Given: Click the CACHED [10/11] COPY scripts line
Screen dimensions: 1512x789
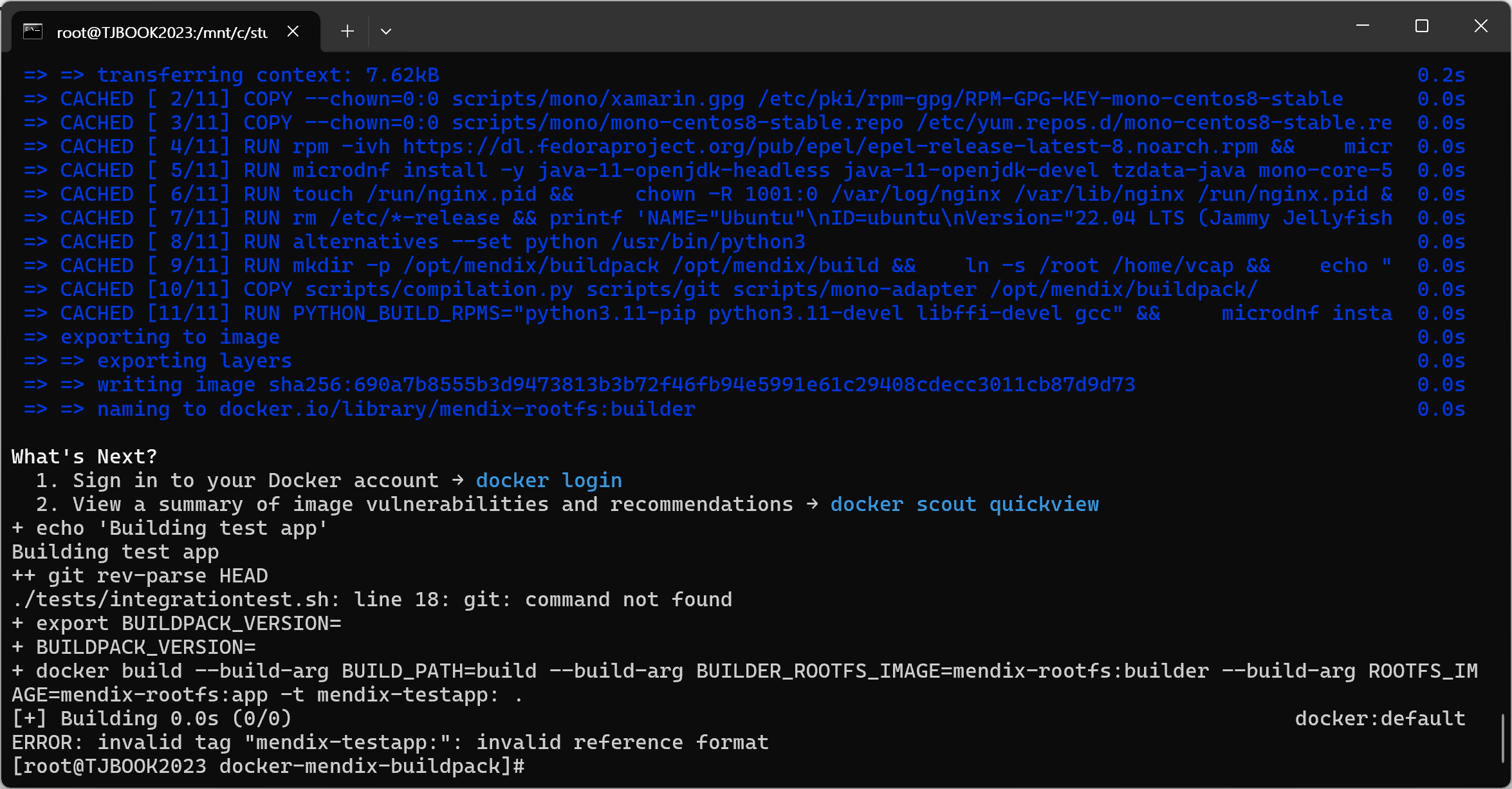Looking at the screenshot, I should coord(640,290).
